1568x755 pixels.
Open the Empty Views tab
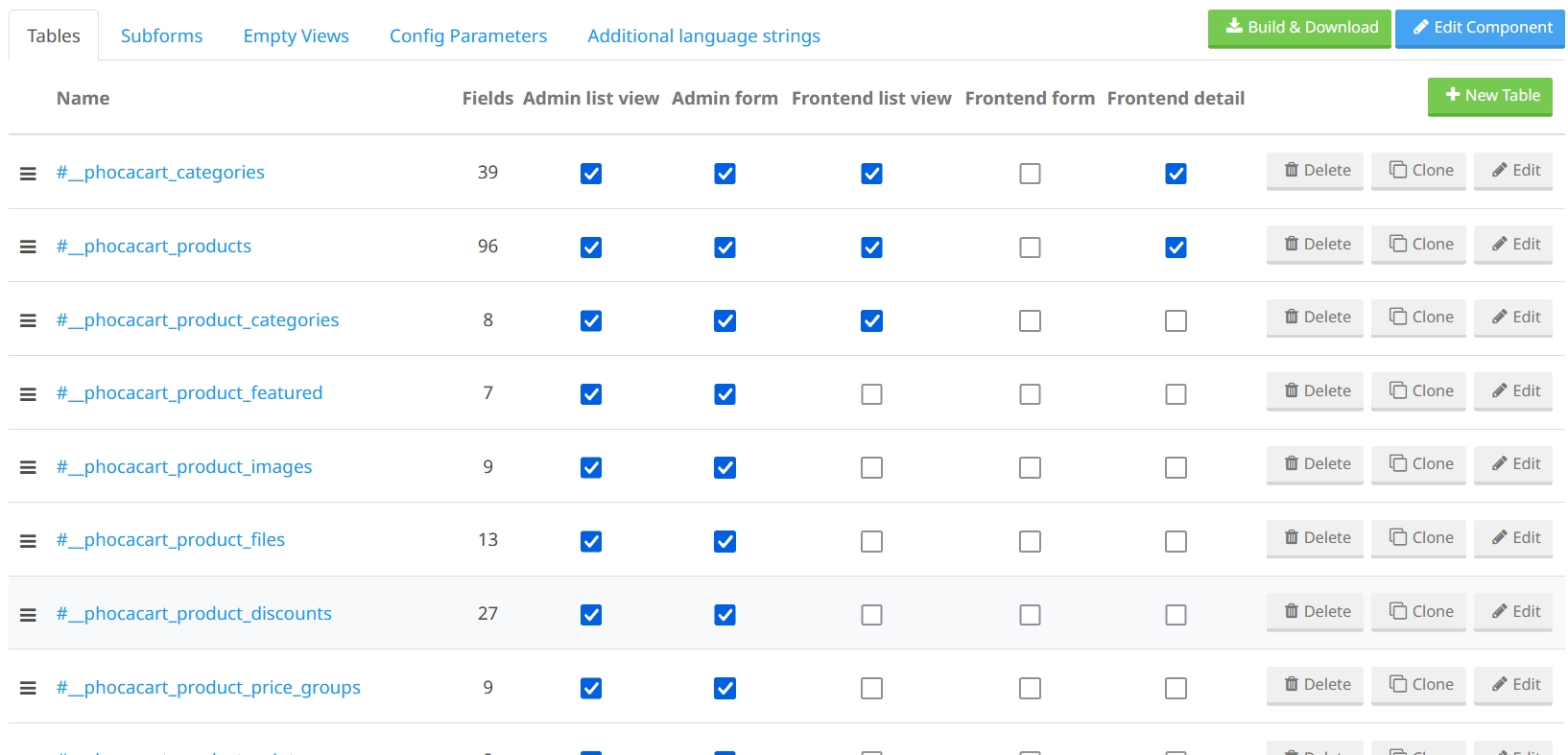[x=296, y=36]
